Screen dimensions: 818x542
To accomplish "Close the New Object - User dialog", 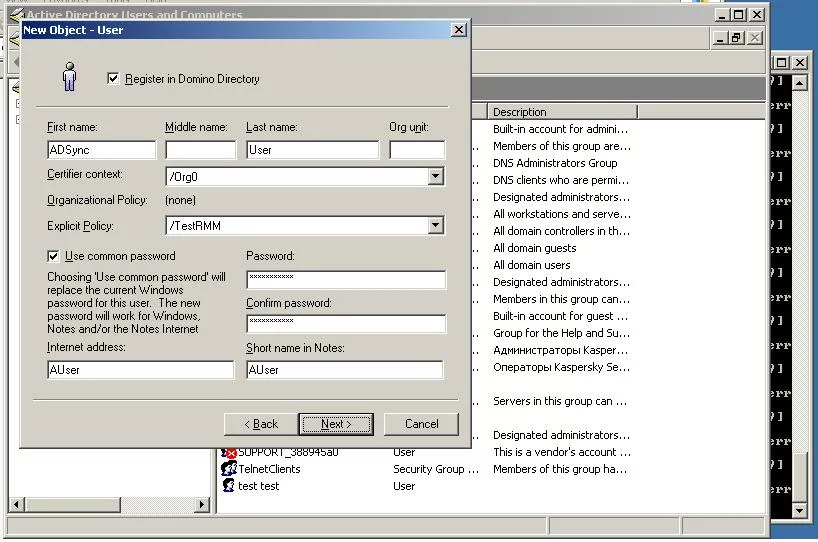I will (458, 30).
